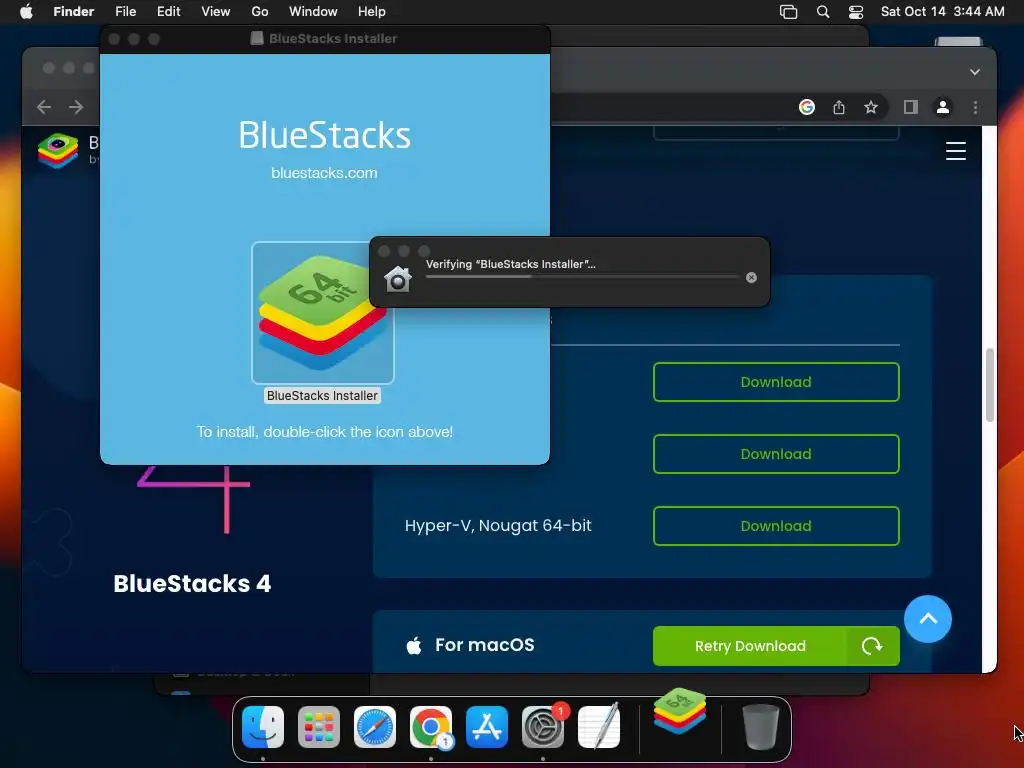This screenshot has height=768, width=1024.
Task: Download the Hyper-V, Nougat 64-bit version
Action: tap(776, 526)
